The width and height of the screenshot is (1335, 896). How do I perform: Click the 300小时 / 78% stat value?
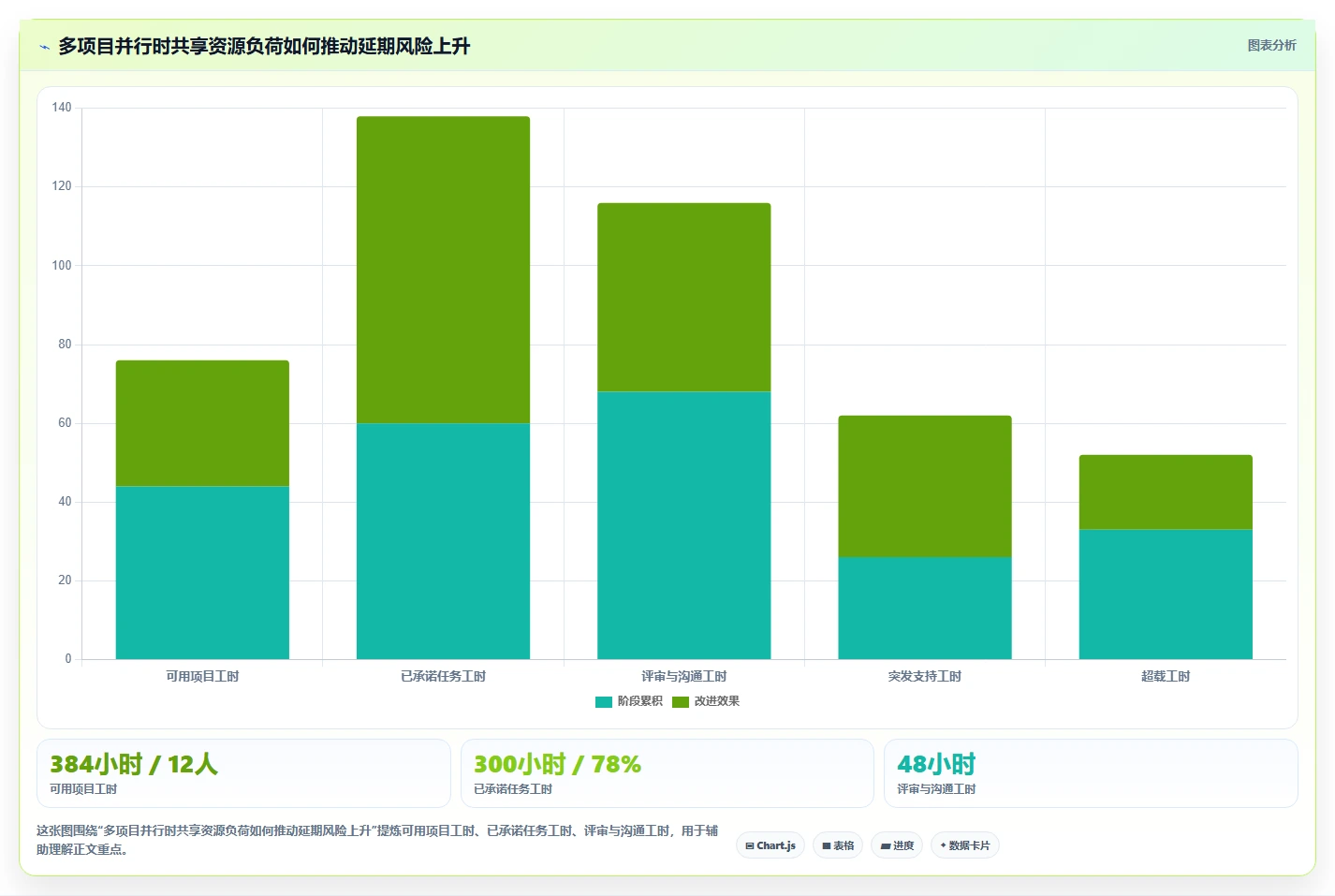point(557,764)
